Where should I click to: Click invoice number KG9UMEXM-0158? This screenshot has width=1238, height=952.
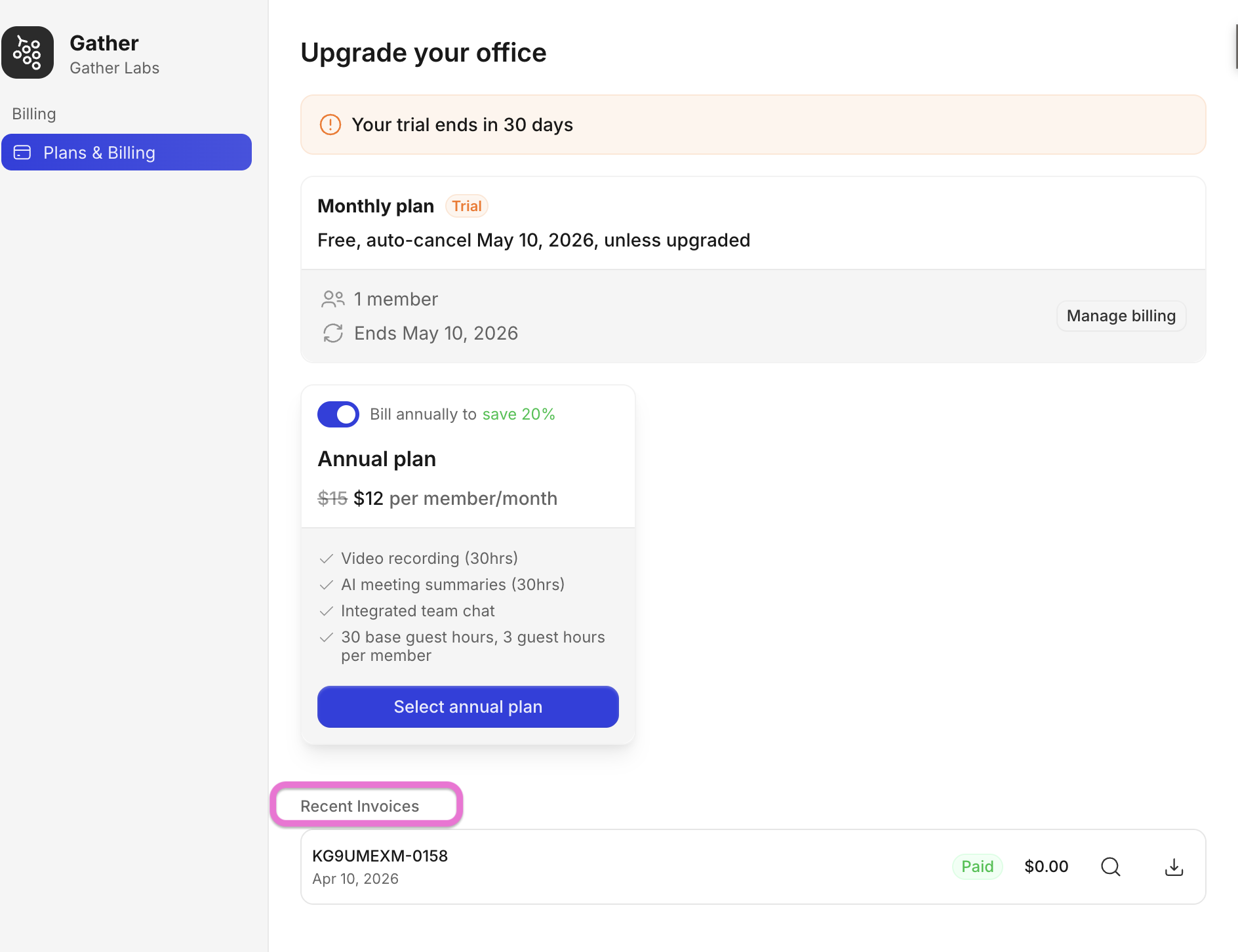point(380,856)
